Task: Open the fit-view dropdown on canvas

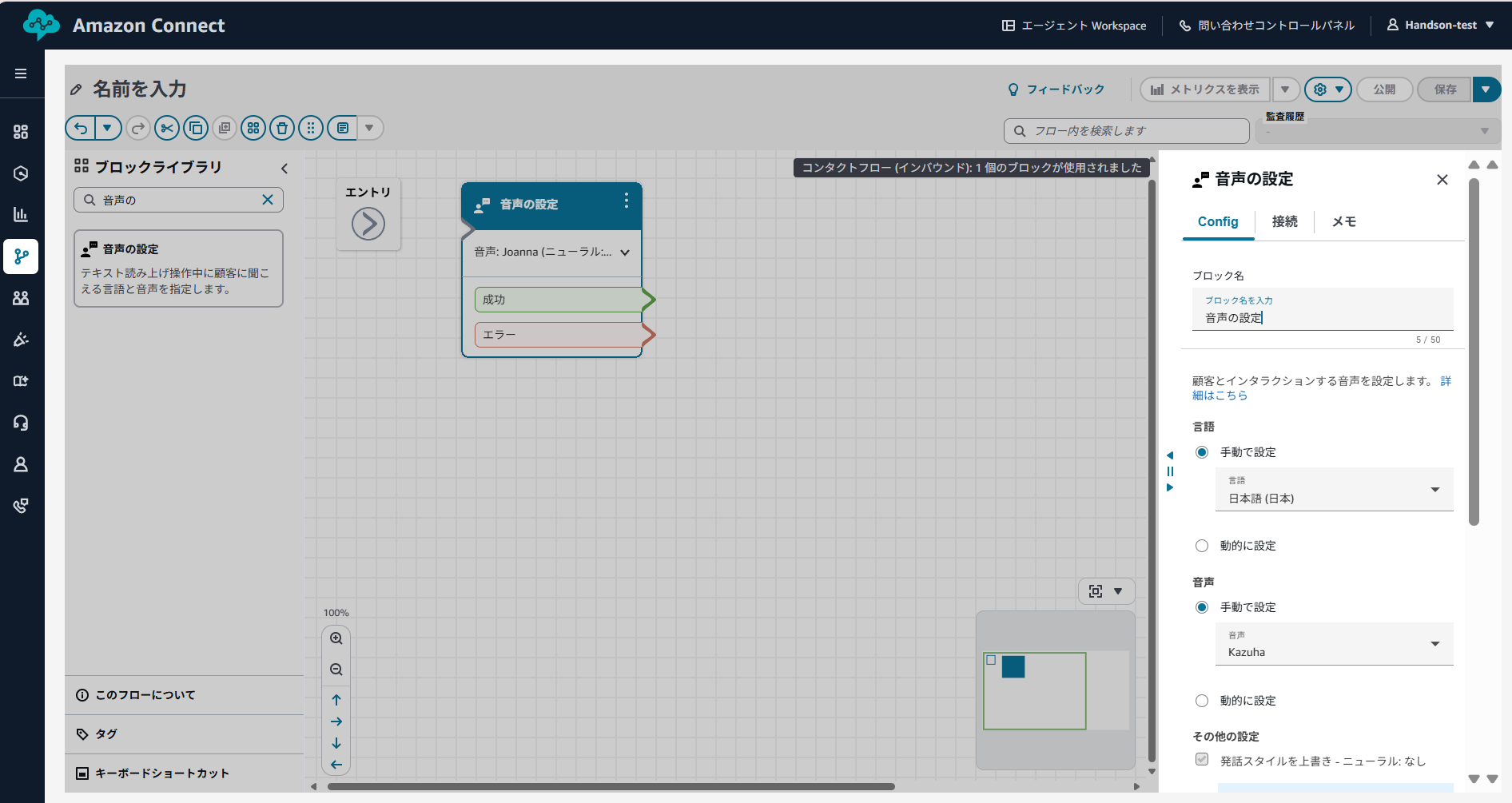Action: 1118,591
